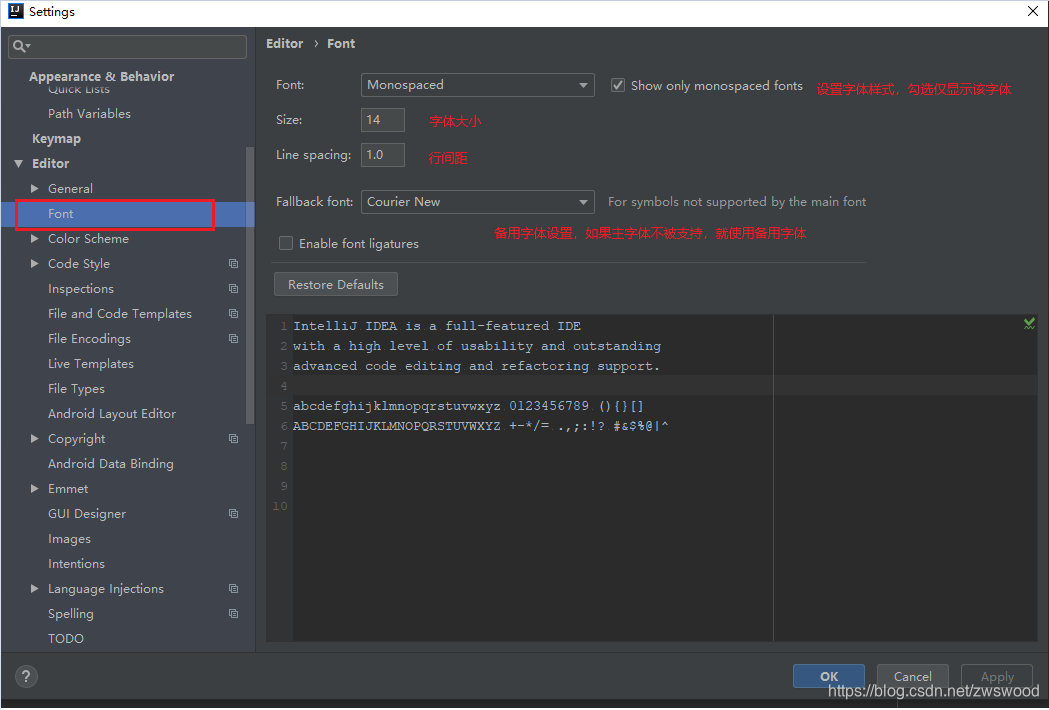
Task: Confirm with the OK button
Action: click(x=828, y=676)
